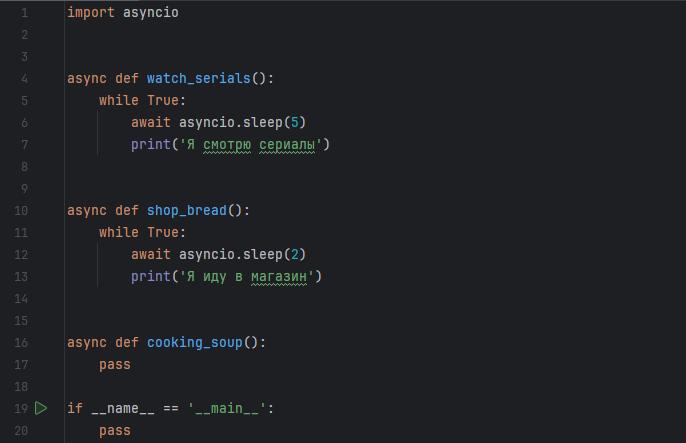Click the string 'Я смотрю сериалы'
686x443 pixels.
coord(250,144)
